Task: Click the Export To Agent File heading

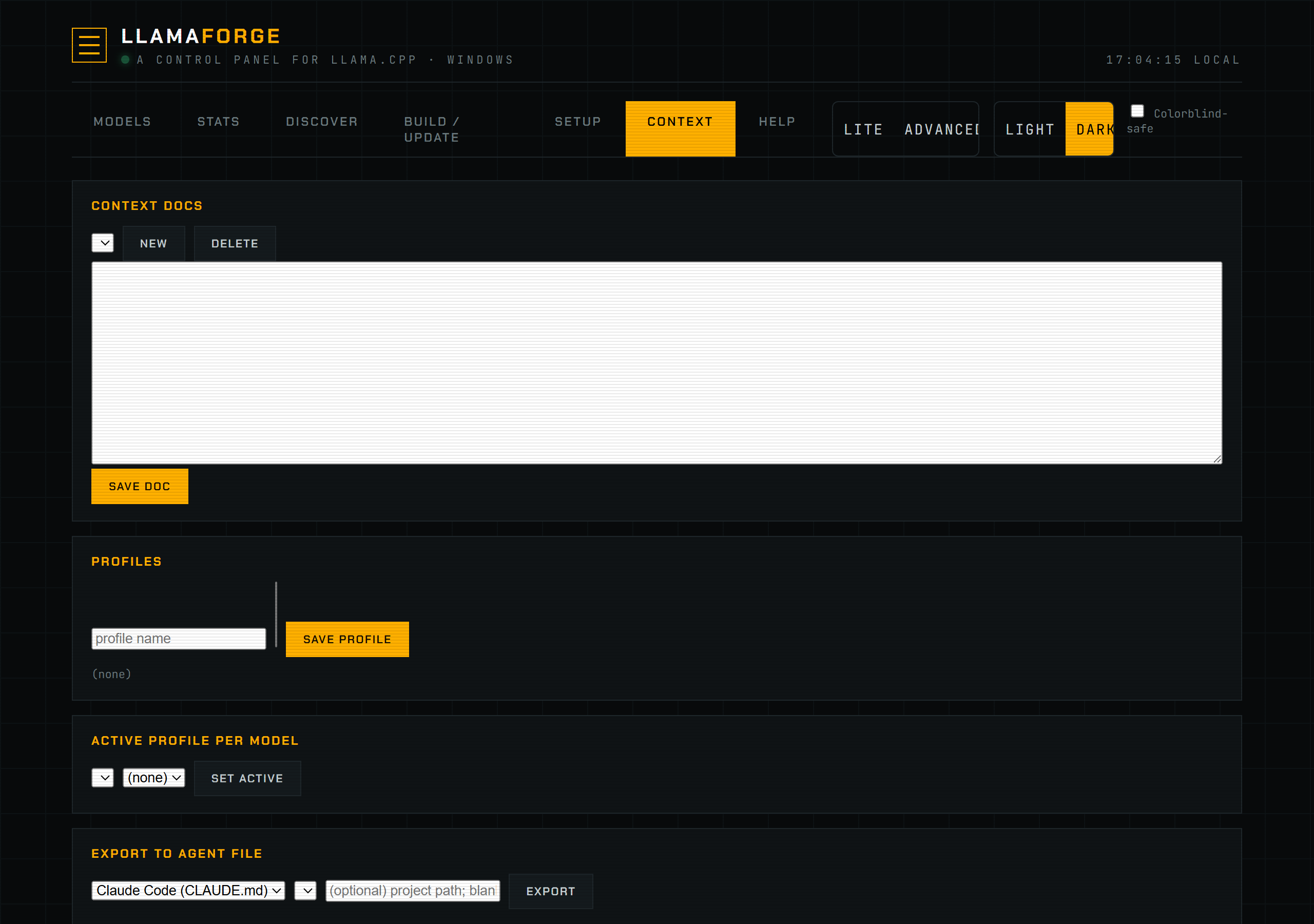Action: coord(177,854)
